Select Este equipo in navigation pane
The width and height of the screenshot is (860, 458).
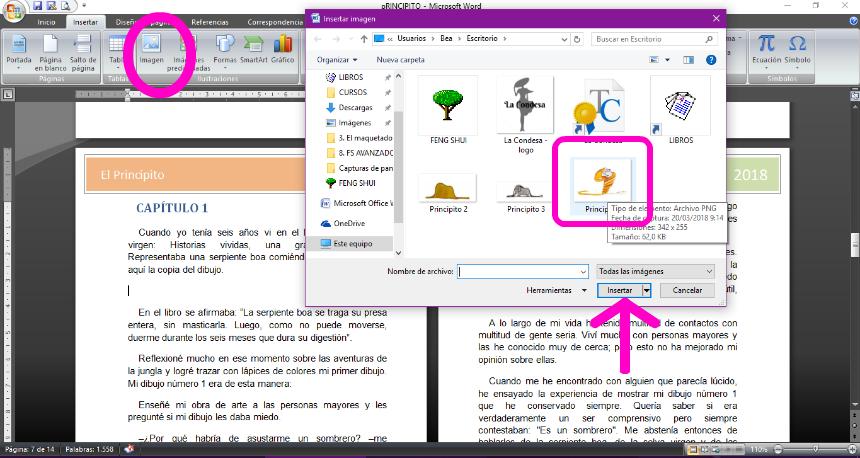pos(353,244)
